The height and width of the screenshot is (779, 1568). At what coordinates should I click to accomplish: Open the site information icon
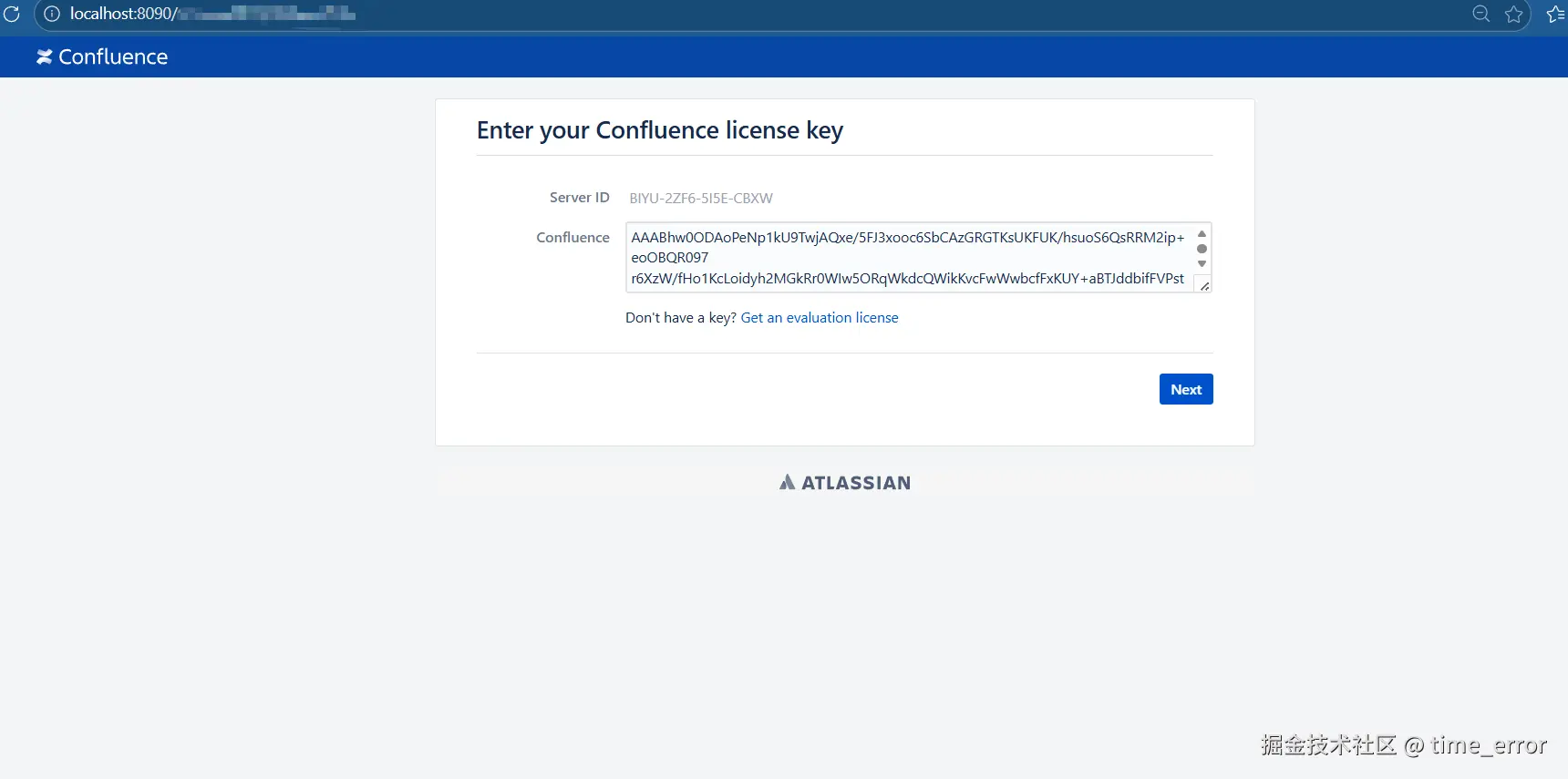52,14
